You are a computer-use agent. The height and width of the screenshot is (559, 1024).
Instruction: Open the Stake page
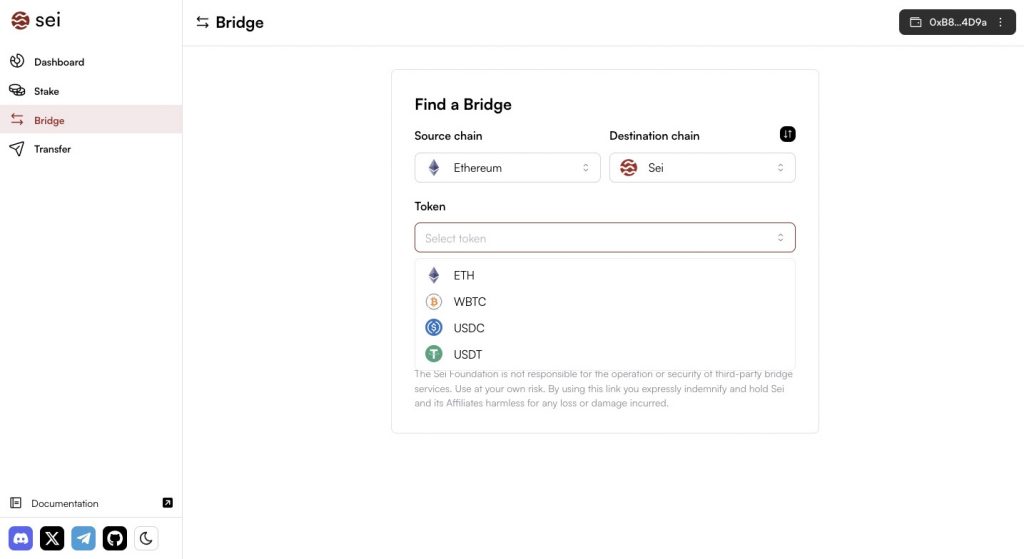coord(46,91)
